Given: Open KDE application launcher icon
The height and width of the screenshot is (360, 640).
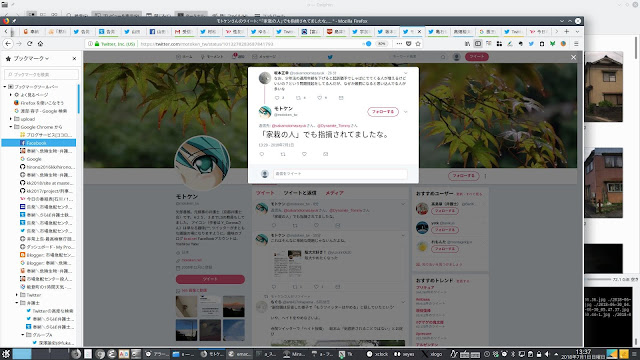Looking at the screenshot, I should pos(6,354).
